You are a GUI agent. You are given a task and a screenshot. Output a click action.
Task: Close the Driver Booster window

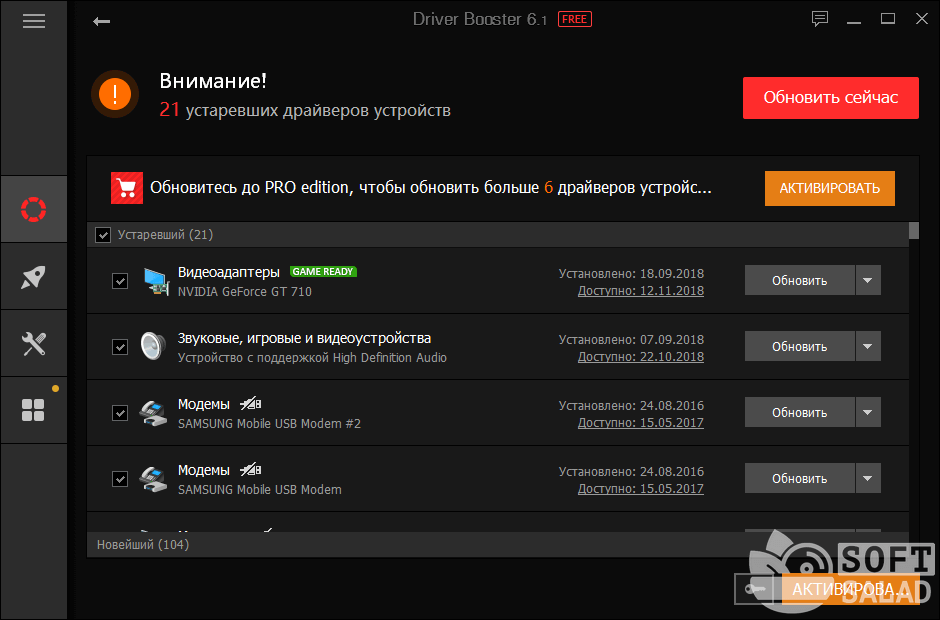(x=922, y=19)
